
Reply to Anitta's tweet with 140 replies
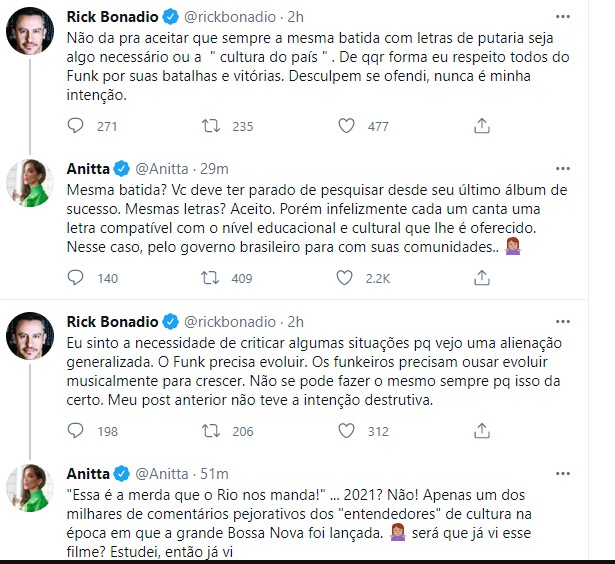tap(77, 279)
